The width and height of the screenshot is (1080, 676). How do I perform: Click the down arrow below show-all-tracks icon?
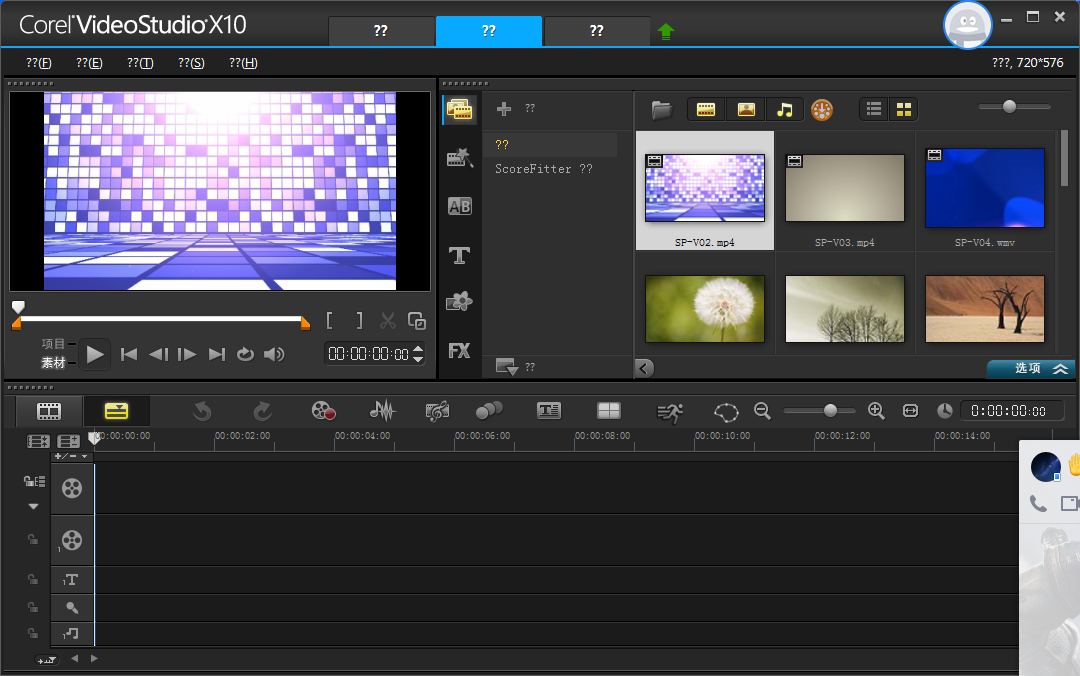(33, 506)
